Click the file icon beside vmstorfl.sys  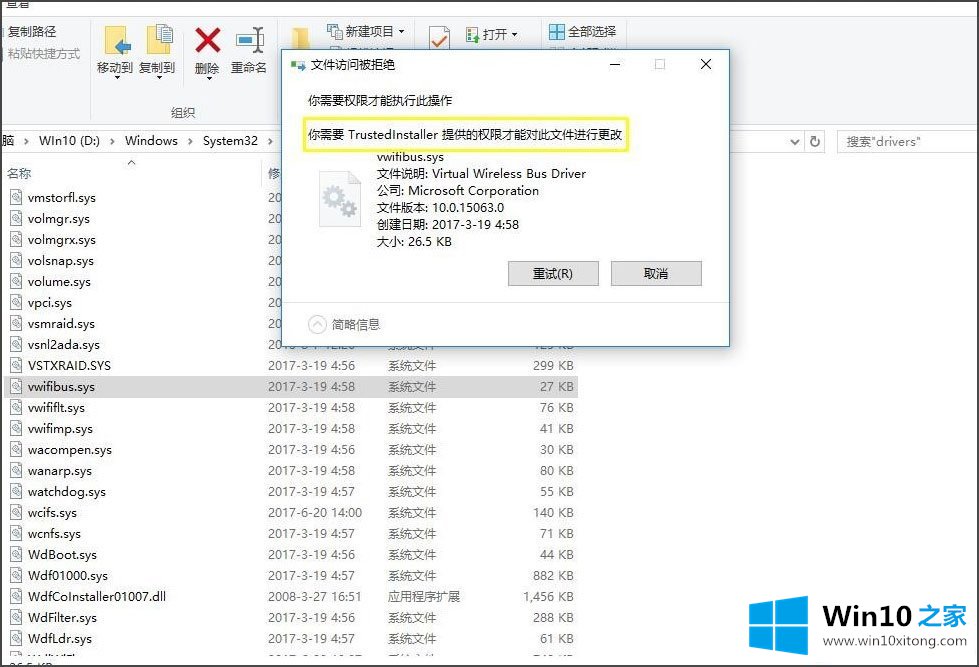(16, 197)
